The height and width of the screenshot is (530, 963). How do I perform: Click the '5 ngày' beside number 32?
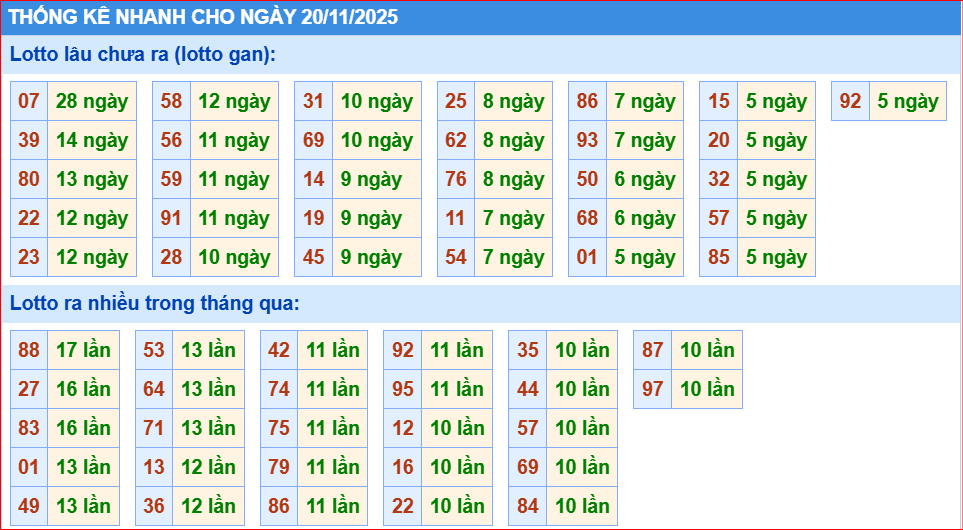click(776, 179)
